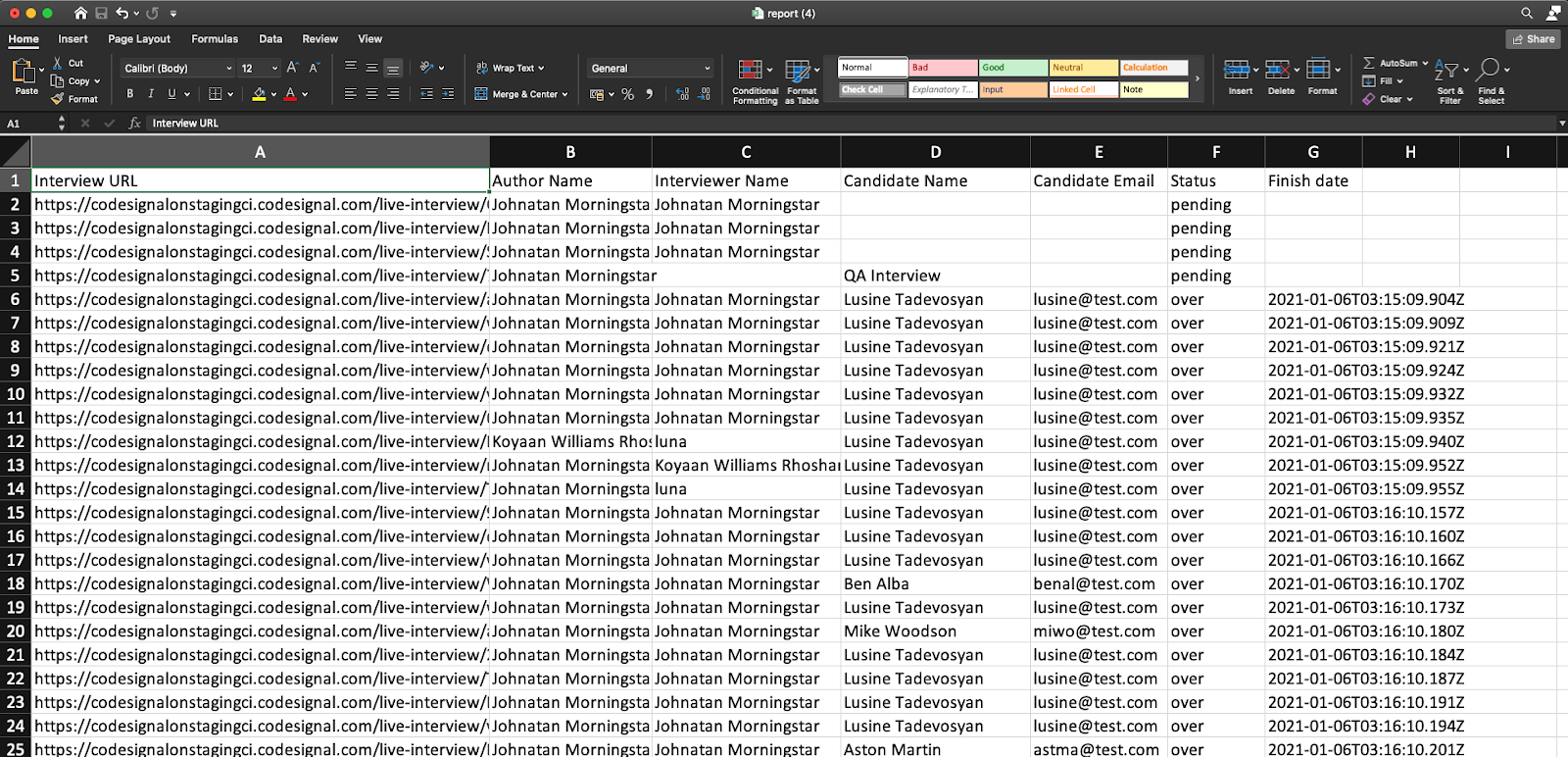Click the Name Box showing A1
The image size is (1568, 757).
(29, 123)
